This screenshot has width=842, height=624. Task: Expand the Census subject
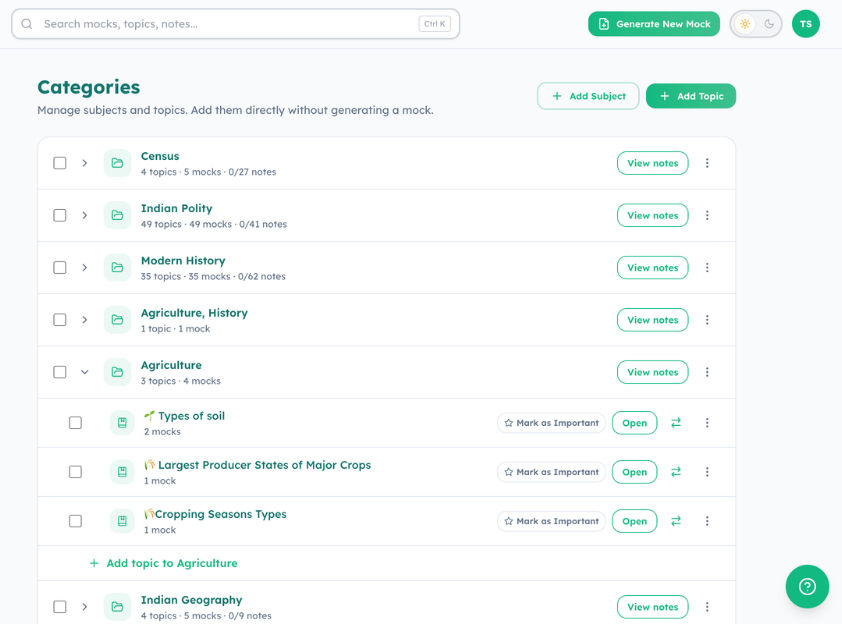(84, 163)
